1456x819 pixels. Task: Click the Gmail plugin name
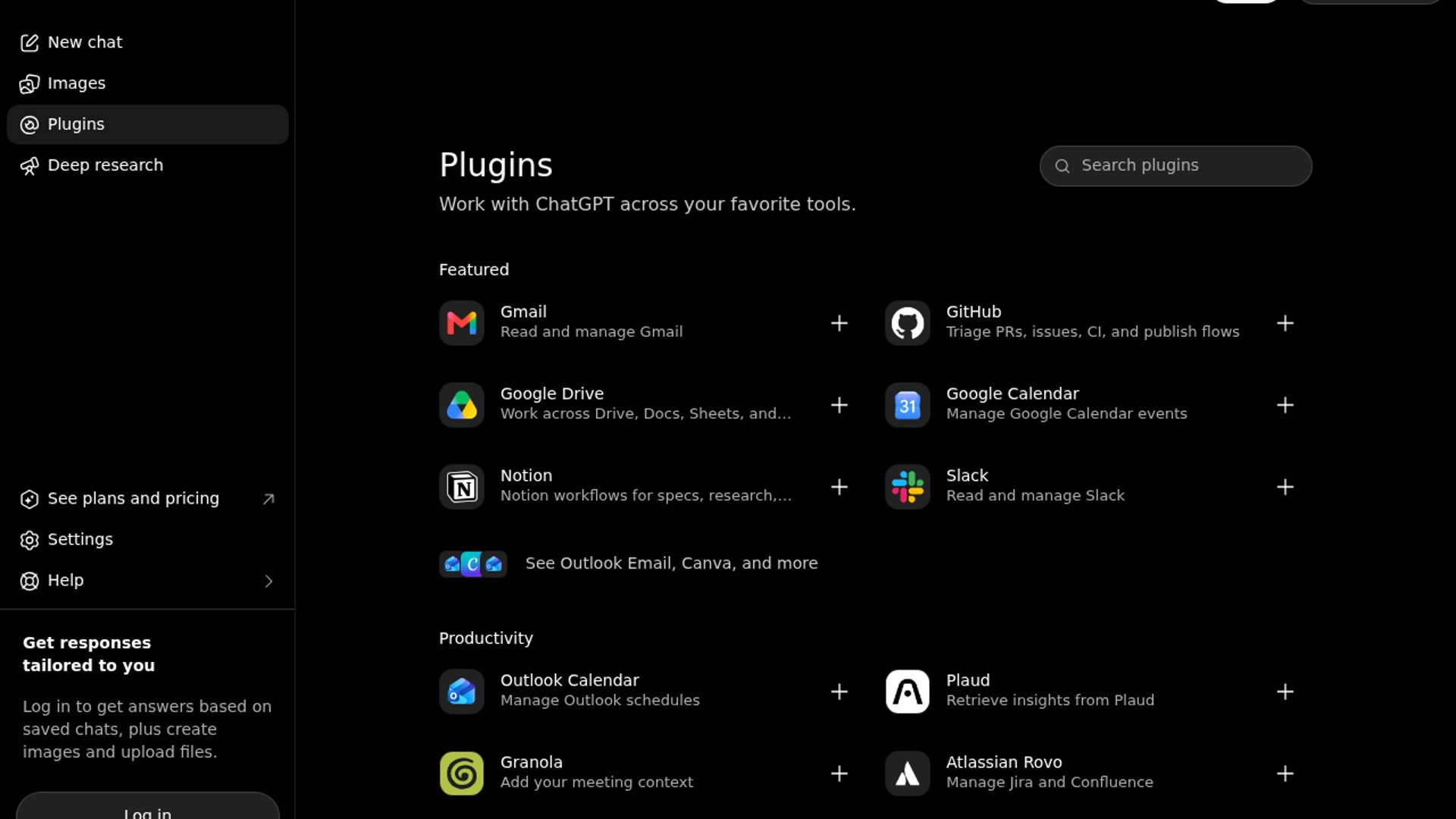(x=523, y=312)
